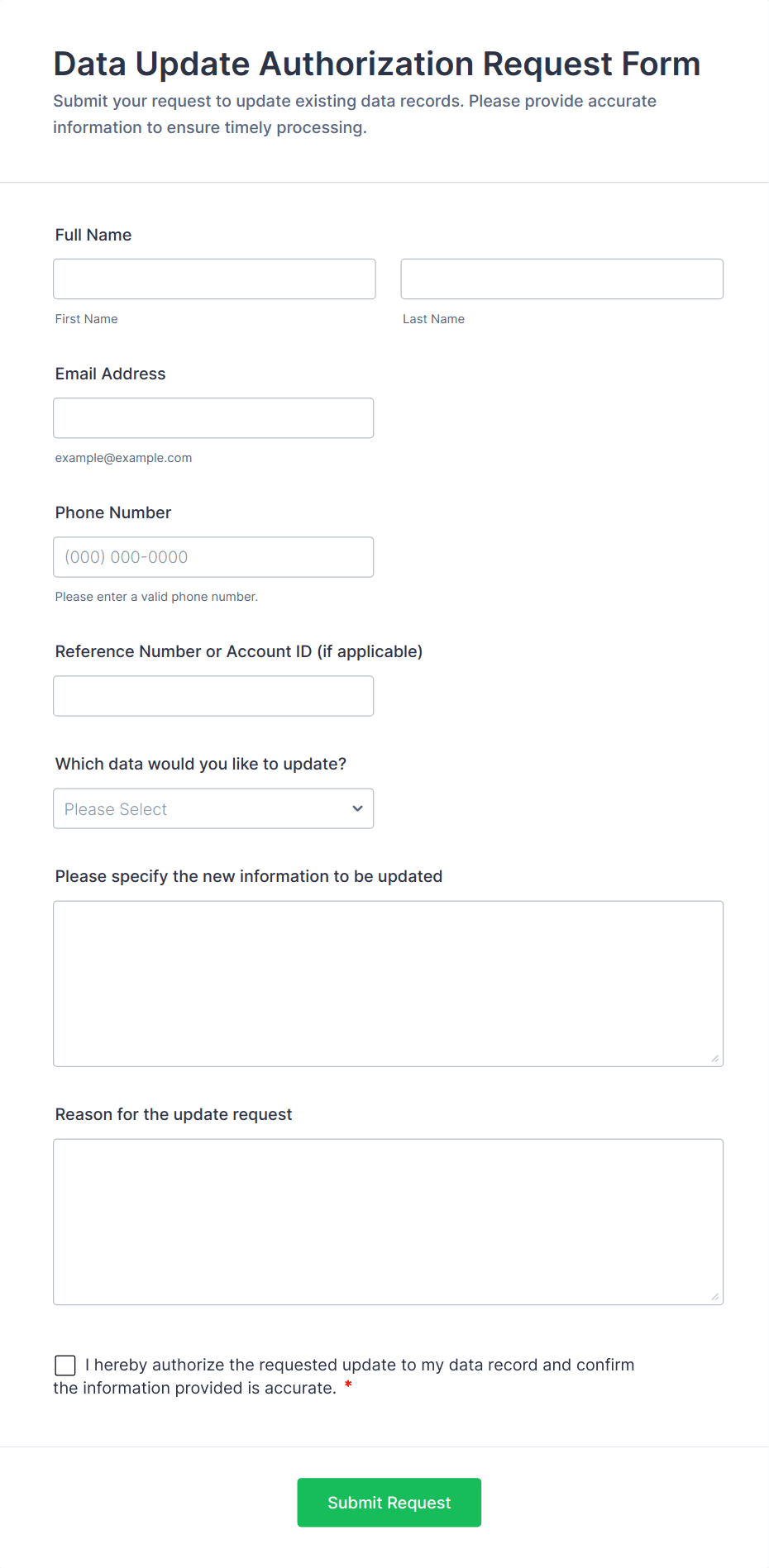Click resize handle of reason textarea

point(715,1297)
